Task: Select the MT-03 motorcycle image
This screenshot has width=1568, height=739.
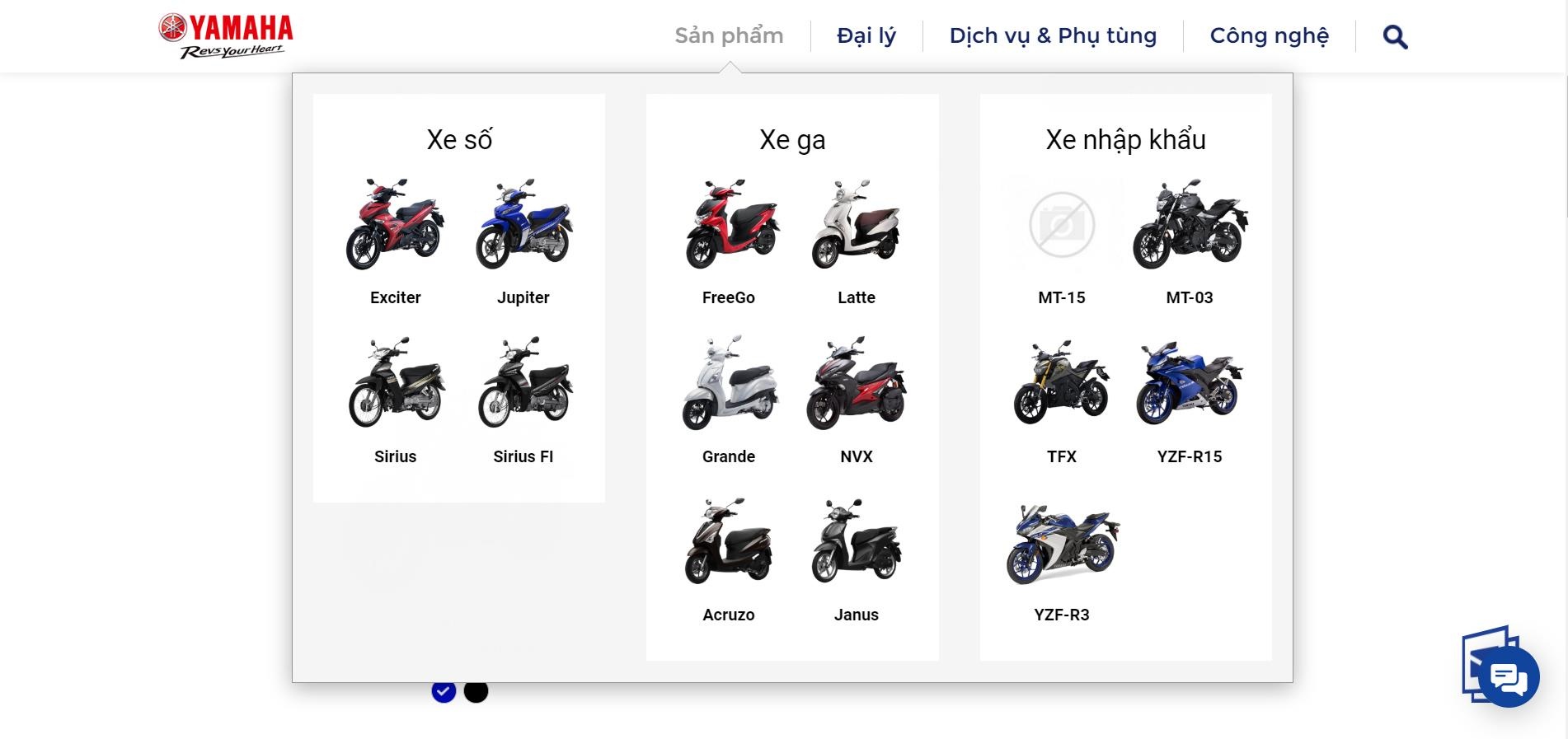Action: (x=1190, y=224)
